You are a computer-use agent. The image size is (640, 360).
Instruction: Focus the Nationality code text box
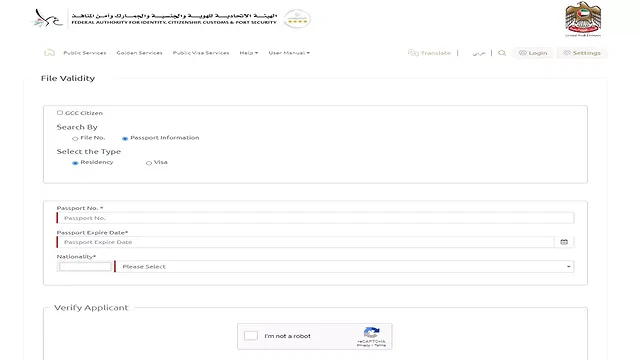pyautogui.click(x=85, y=267)
